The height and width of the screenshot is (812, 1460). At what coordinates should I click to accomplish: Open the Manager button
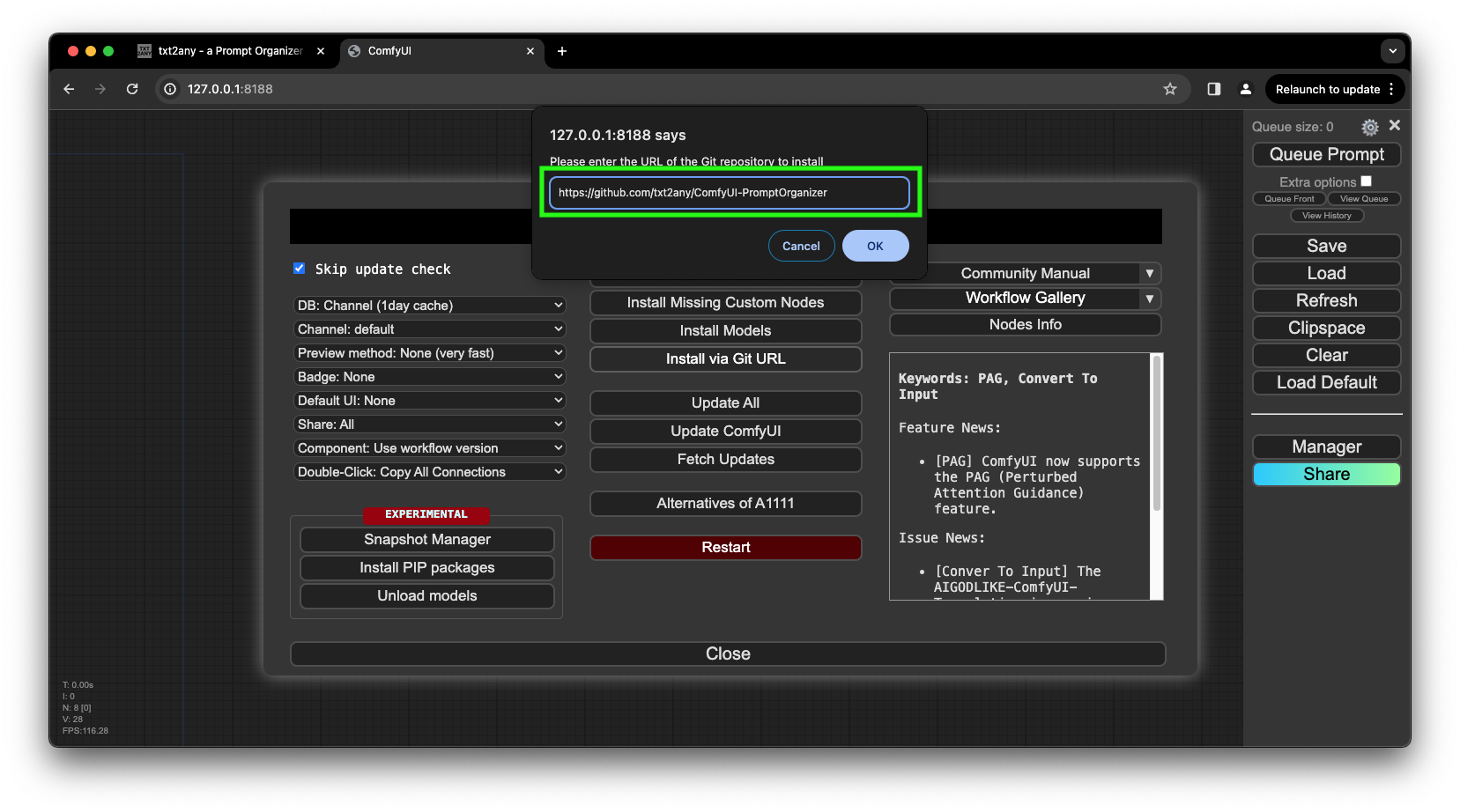(x=1326, y=447)
